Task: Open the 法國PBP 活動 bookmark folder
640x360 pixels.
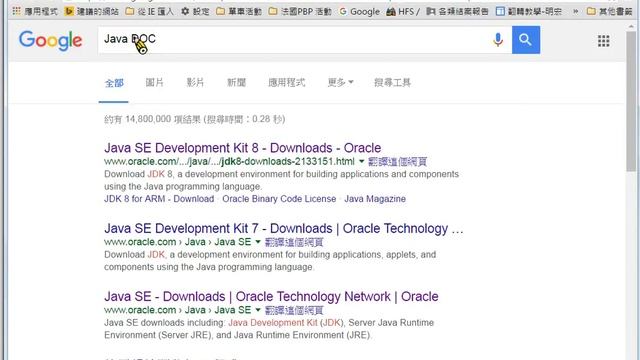Action: [x=300, y=11]
